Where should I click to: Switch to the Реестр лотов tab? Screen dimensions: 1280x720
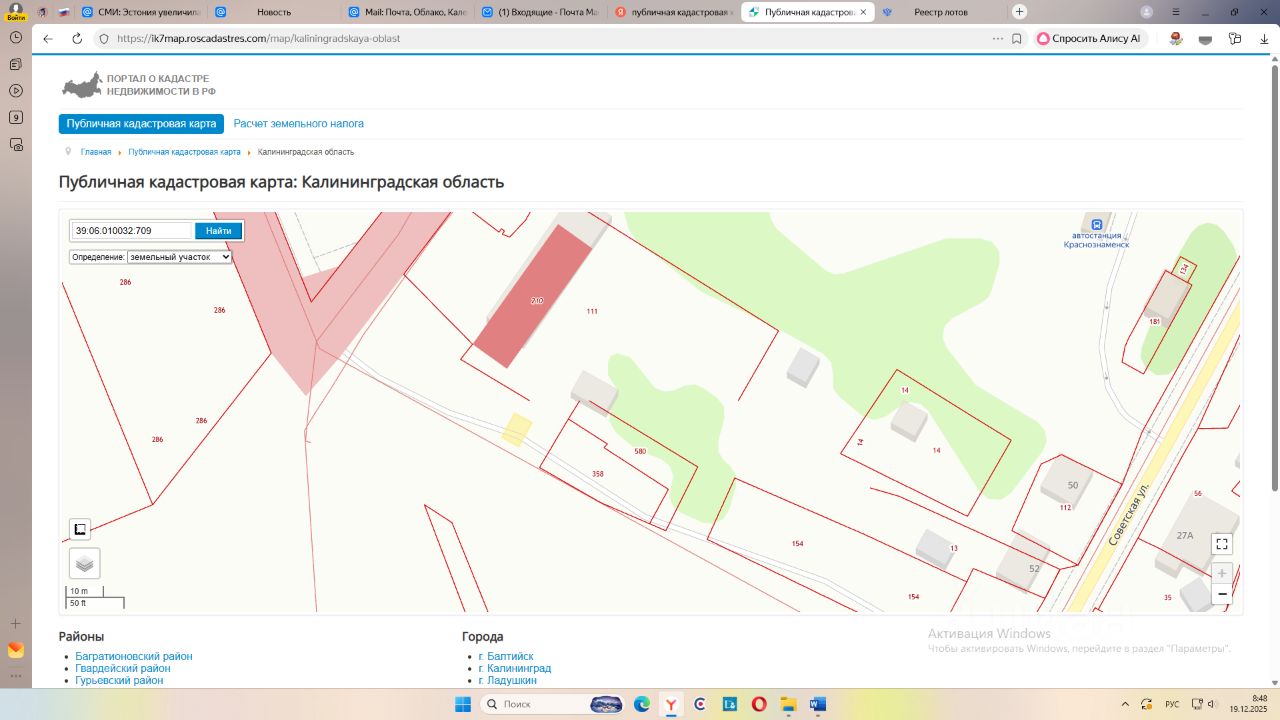(x=940, y=12)
